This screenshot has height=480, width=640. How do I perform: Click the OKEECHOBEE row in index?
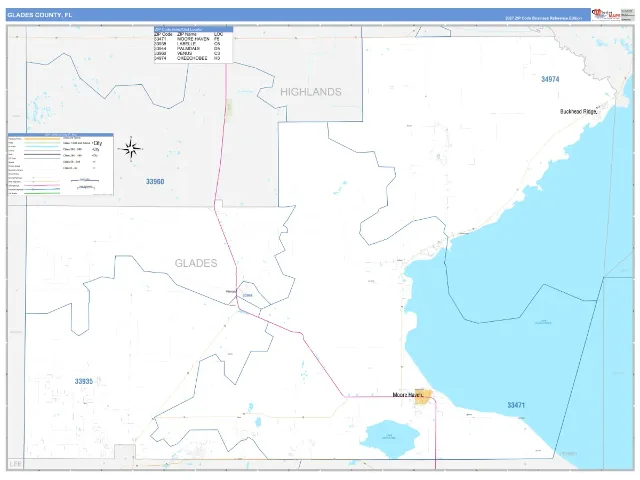click(188, 58)
